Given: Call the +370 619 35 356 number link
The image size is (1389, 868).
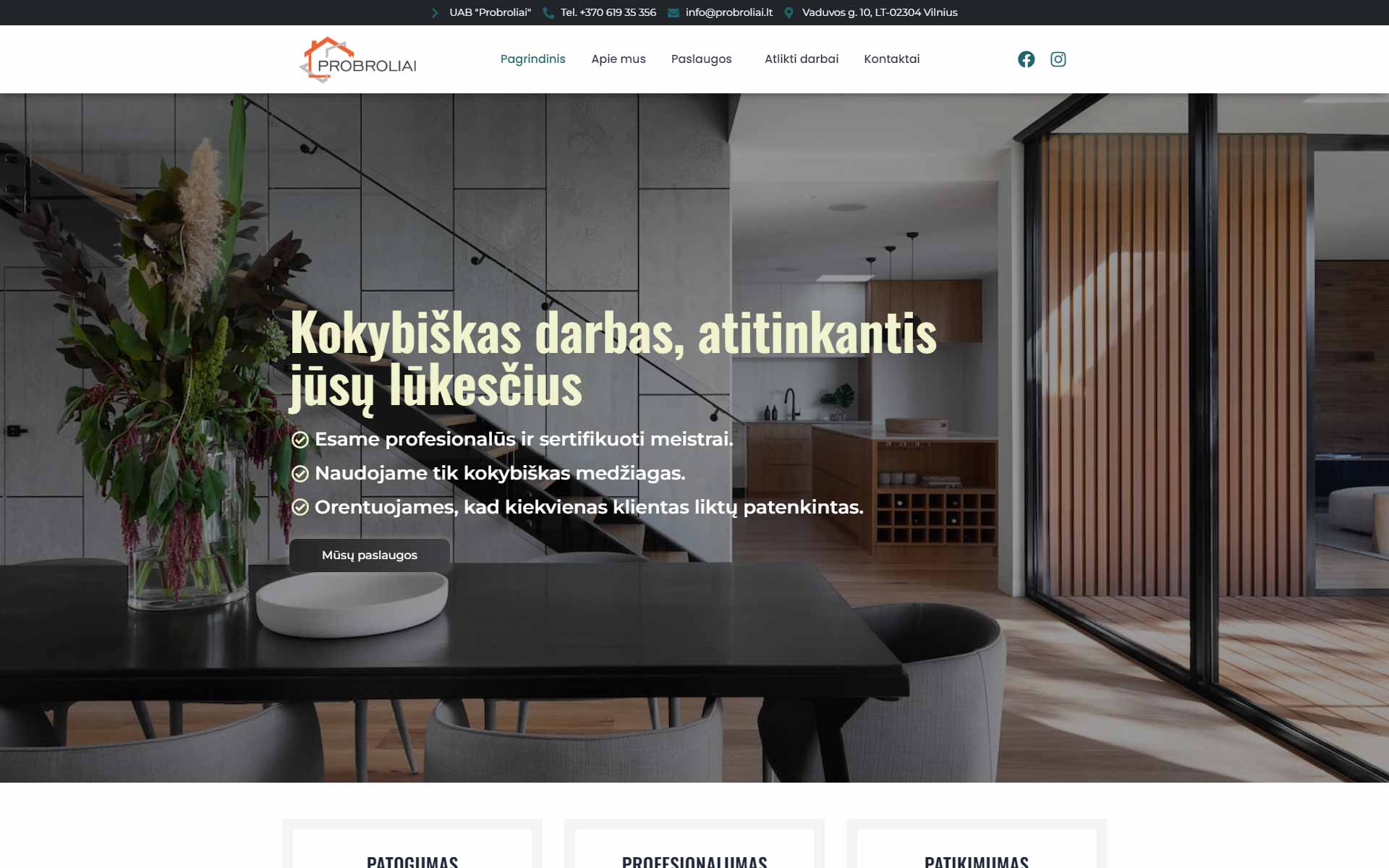Looking at the screenshot, I should [x=608, y=12].
